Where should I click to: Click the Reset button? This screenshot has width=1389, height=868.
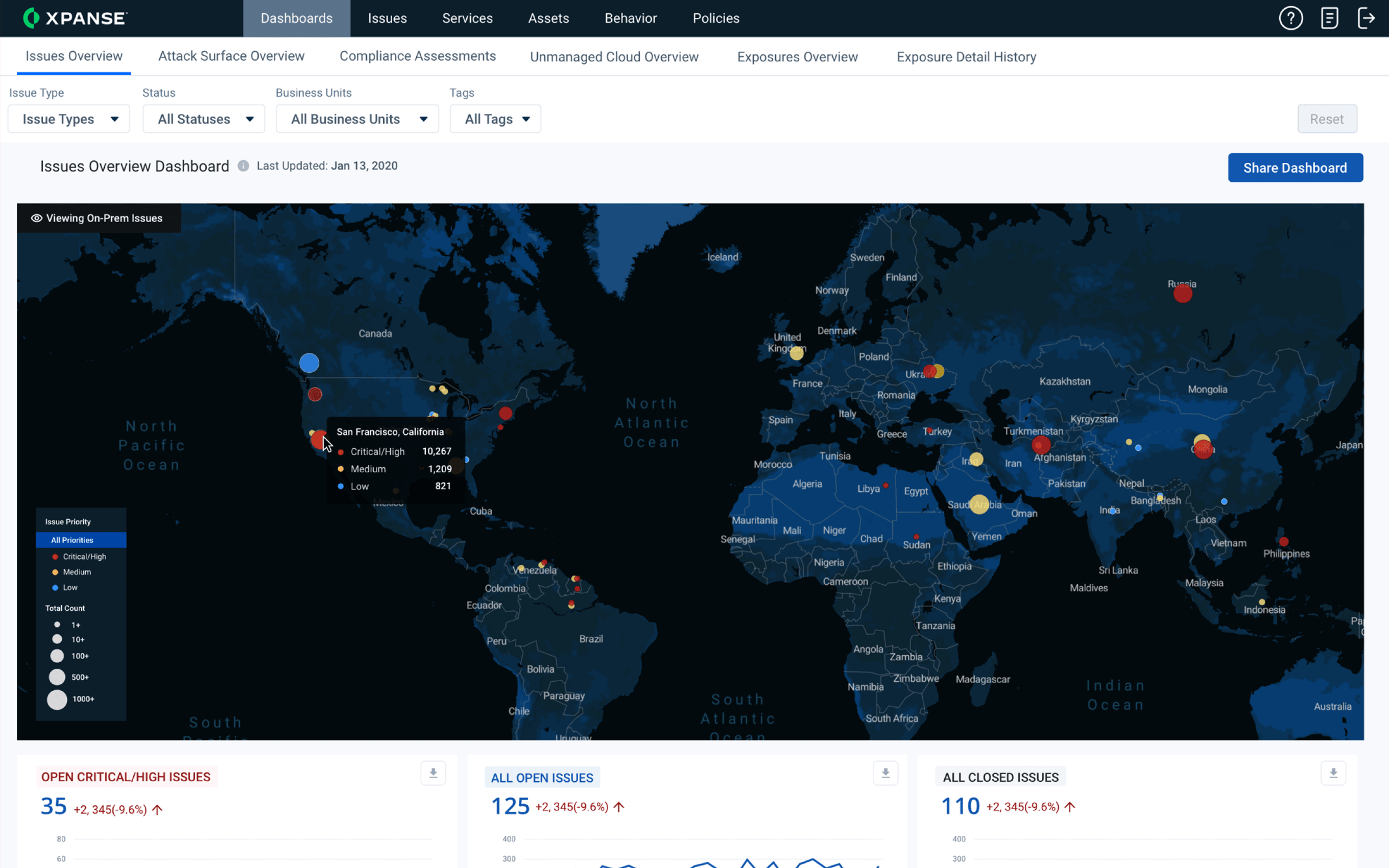point(1324,119)
